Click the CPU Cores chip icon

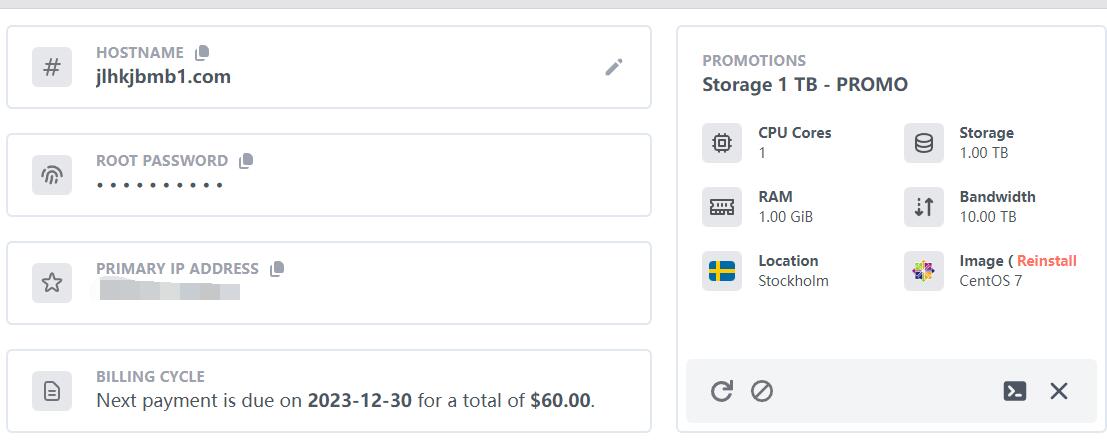pyautogui.click(x=722, y=143)
